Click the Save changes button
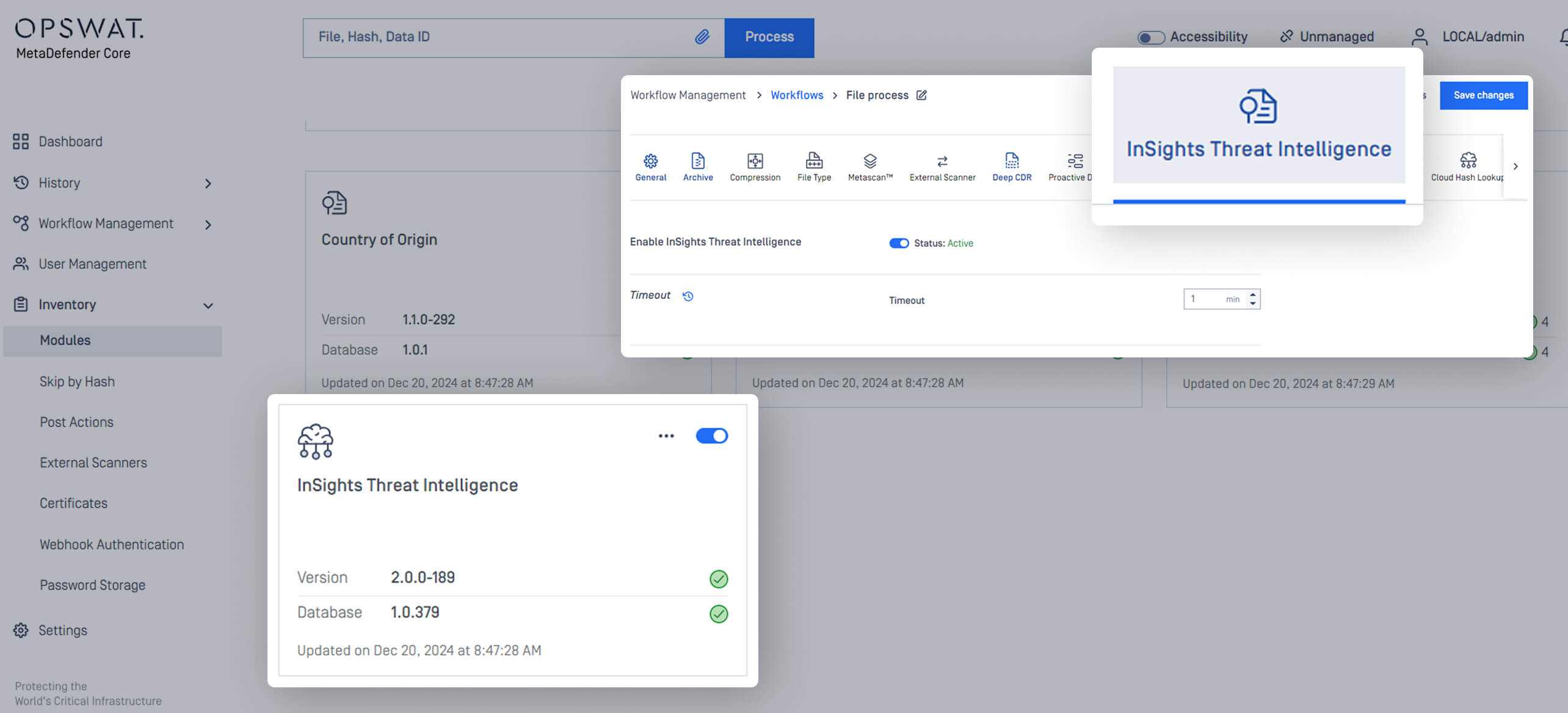The width and height of the screenshot is (1568, 713). pos(1484,95)
